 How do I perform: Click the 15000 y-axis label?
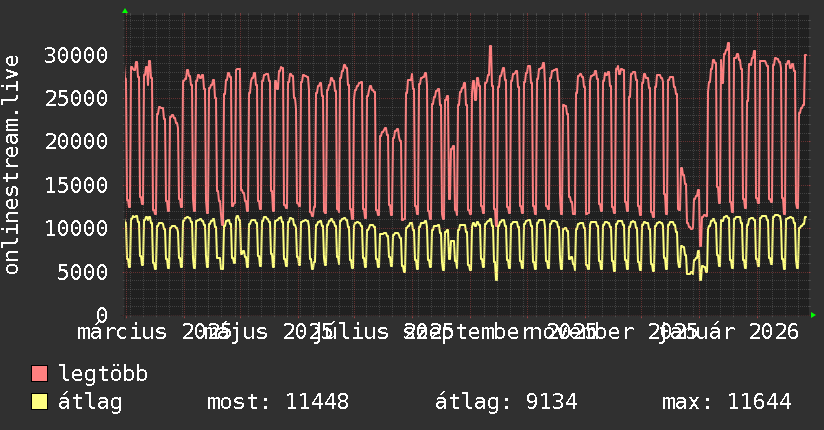pyautogui.click(x=76, y=185)
